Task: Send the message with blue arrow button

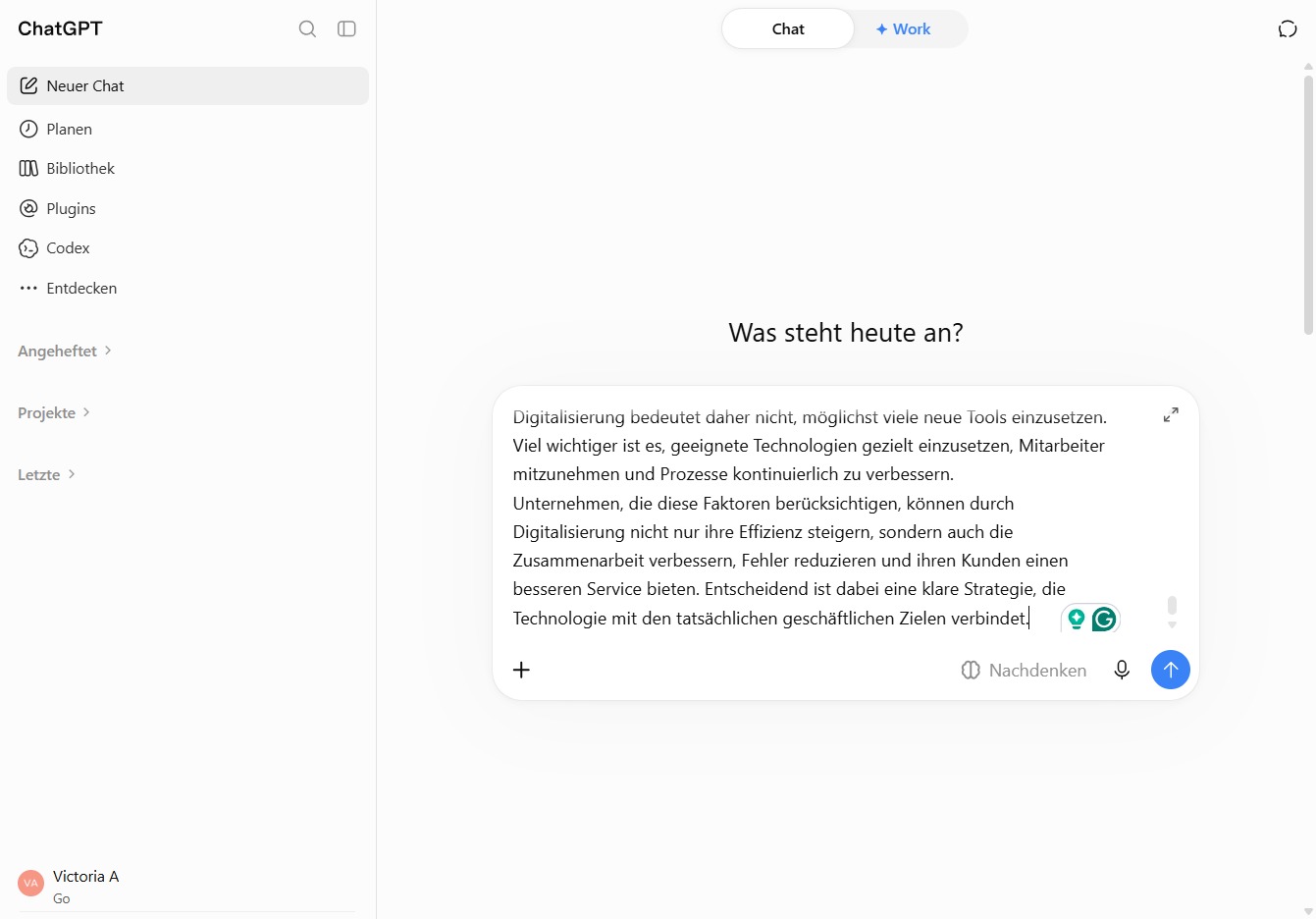Action: coord(1170,670)
